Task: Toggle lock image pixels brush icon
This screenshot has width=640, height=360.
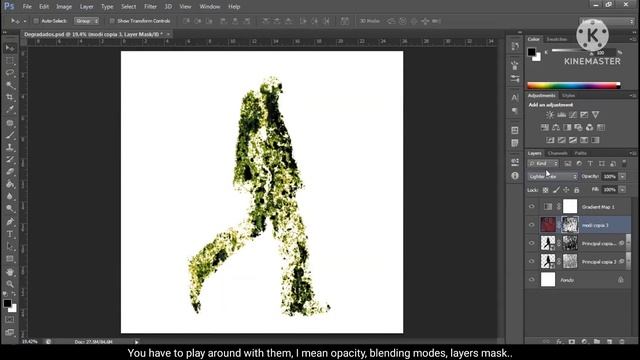Action: click(556, 190)
